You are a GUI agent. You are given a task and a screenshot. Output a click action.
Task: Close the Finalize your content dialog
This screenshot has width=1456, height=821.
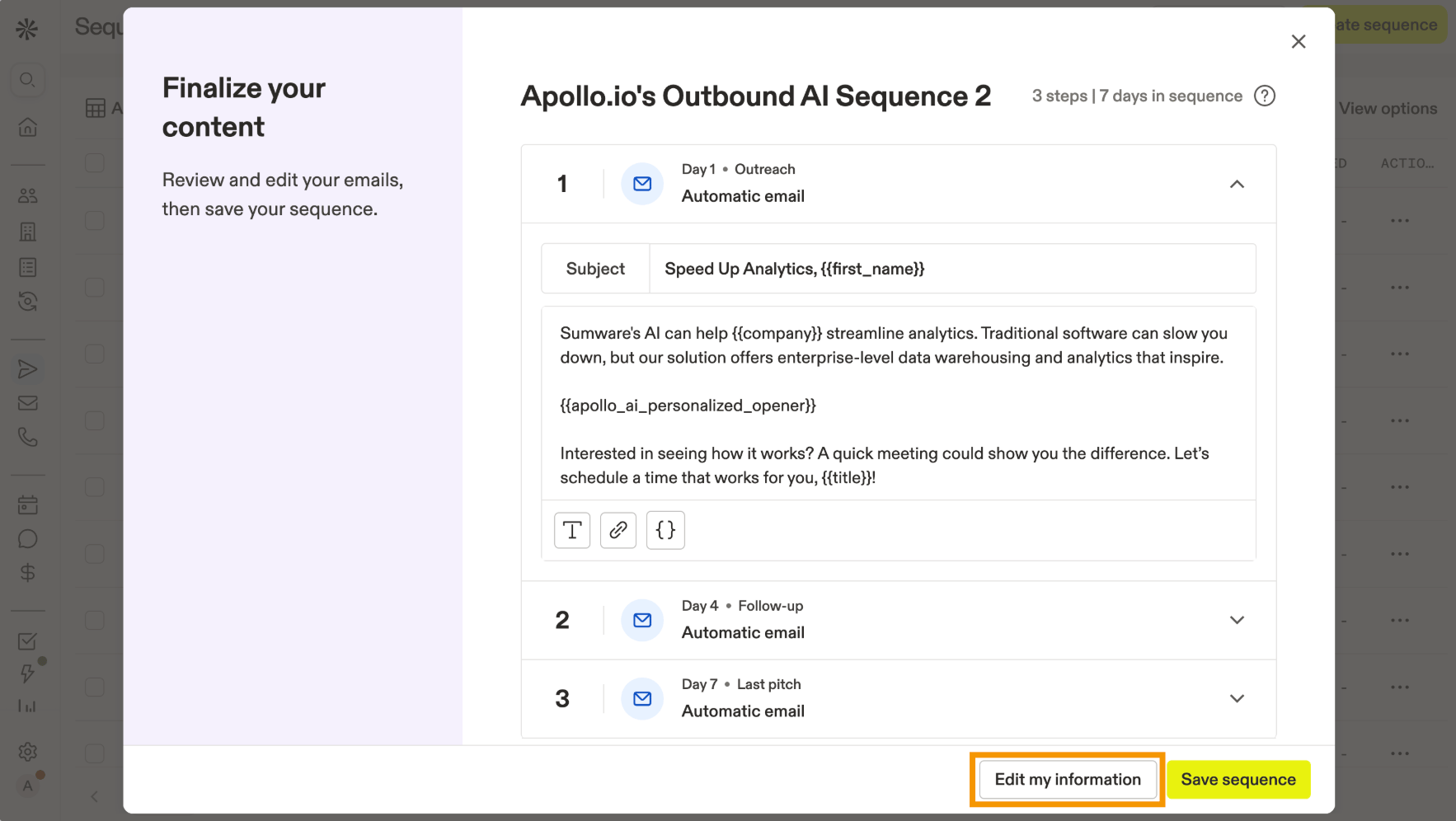click(1299, 41)
